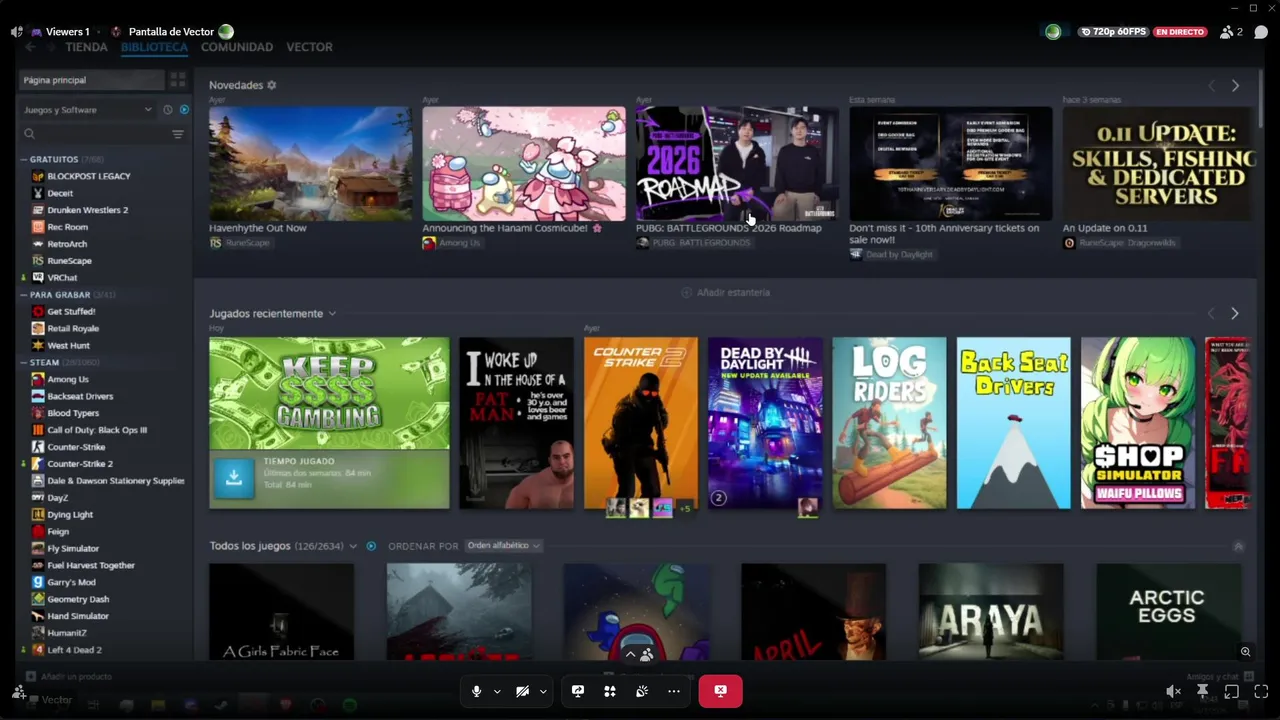Pop out the stream into a separate window
This screenshot has height=720, width=1280.
pyautogui.click(x=1232, y=691)
